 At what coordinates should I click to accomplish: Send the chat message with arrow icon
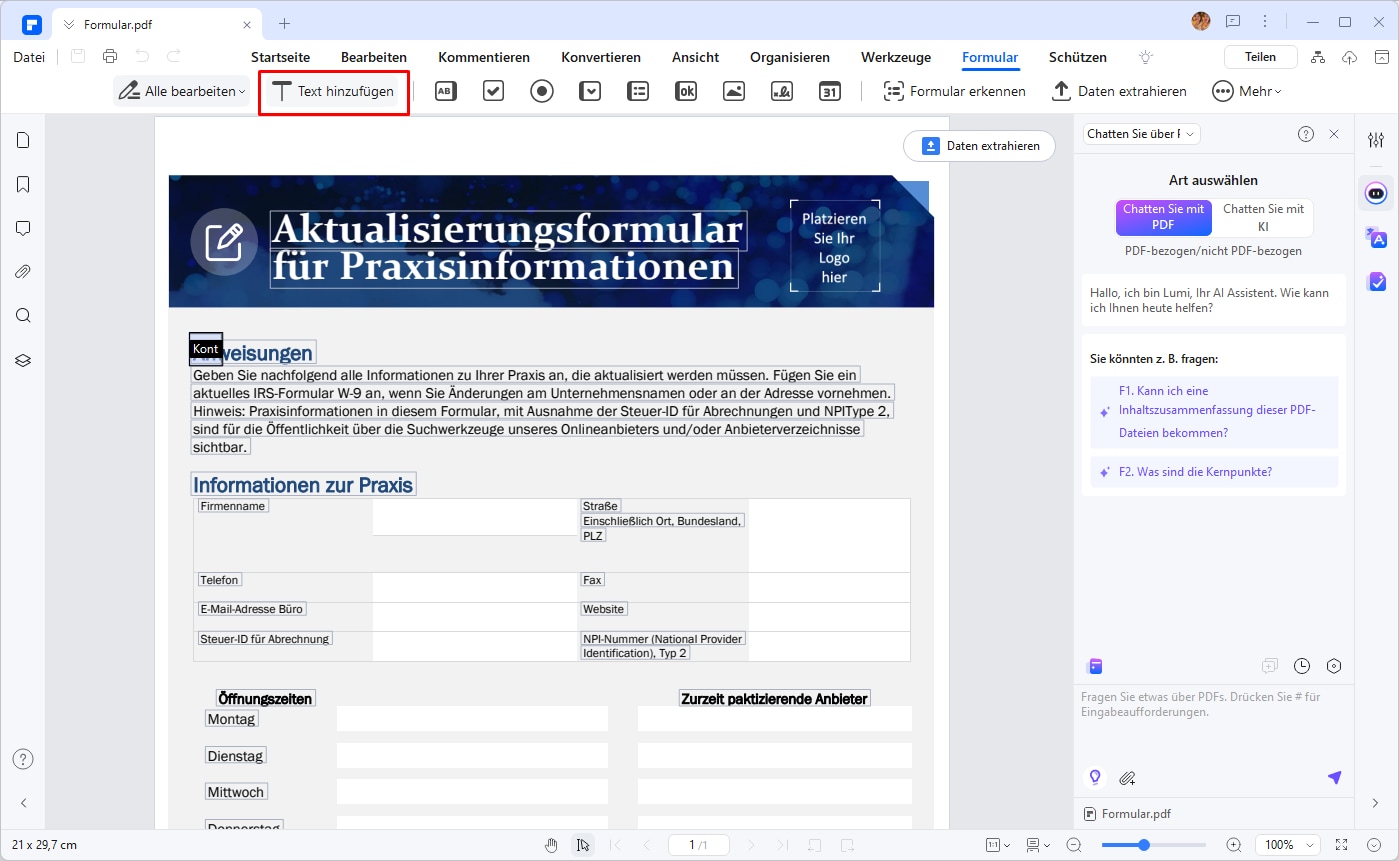tap(1334, 777)
